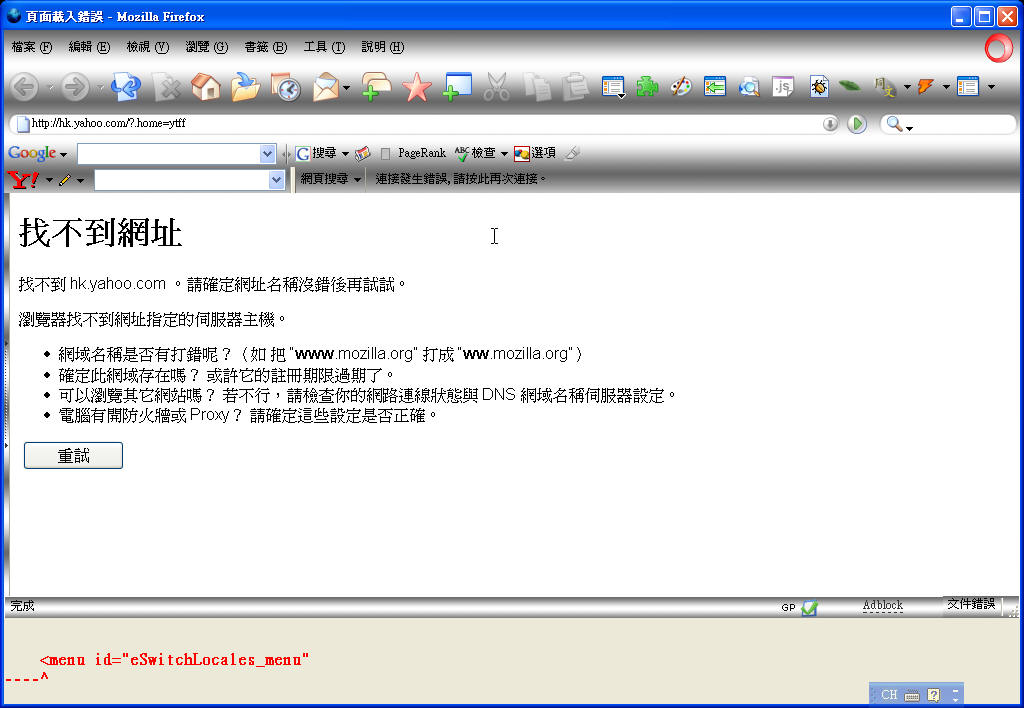Open the History clock icon
Viewport: 1024px width, 708px height.
point(285,87)
